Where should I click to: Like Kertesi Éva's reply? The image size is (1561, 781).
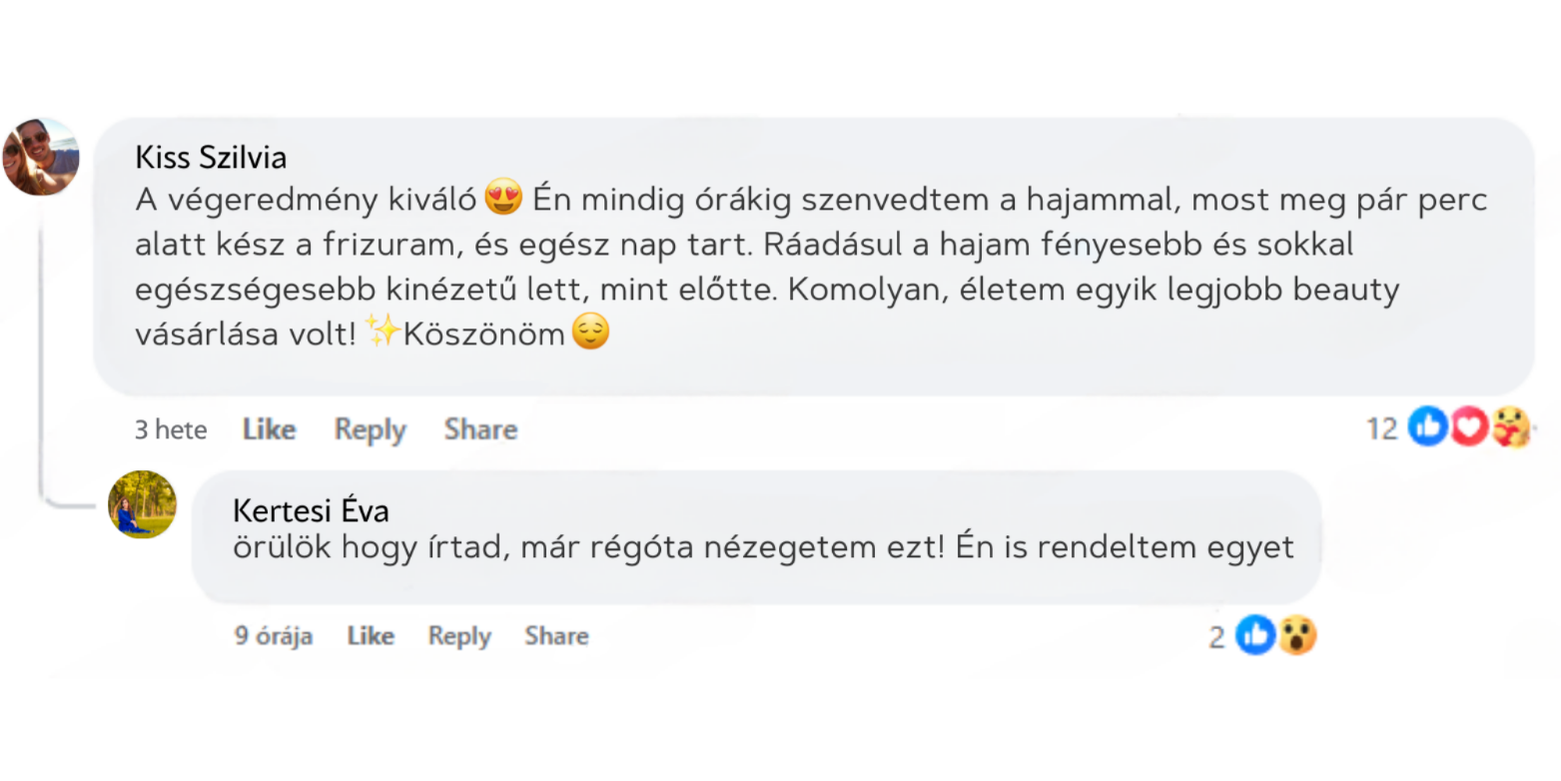[x=370, y=636]
